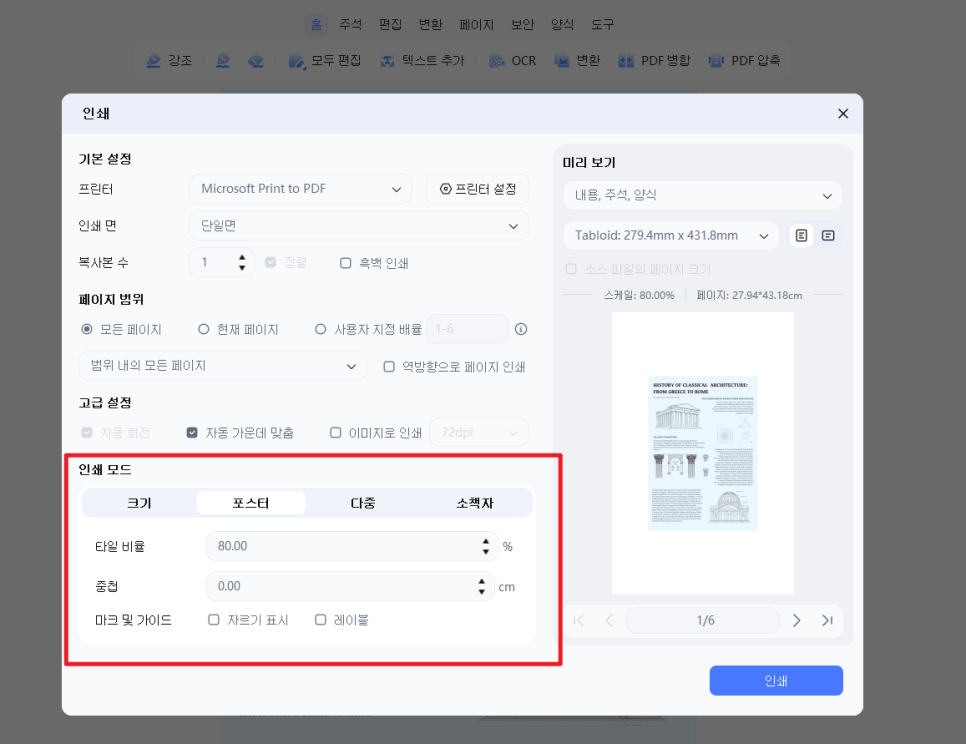
Task: Decrease the tile scale (타일 비율) value
Action: (x=486, y=551)
